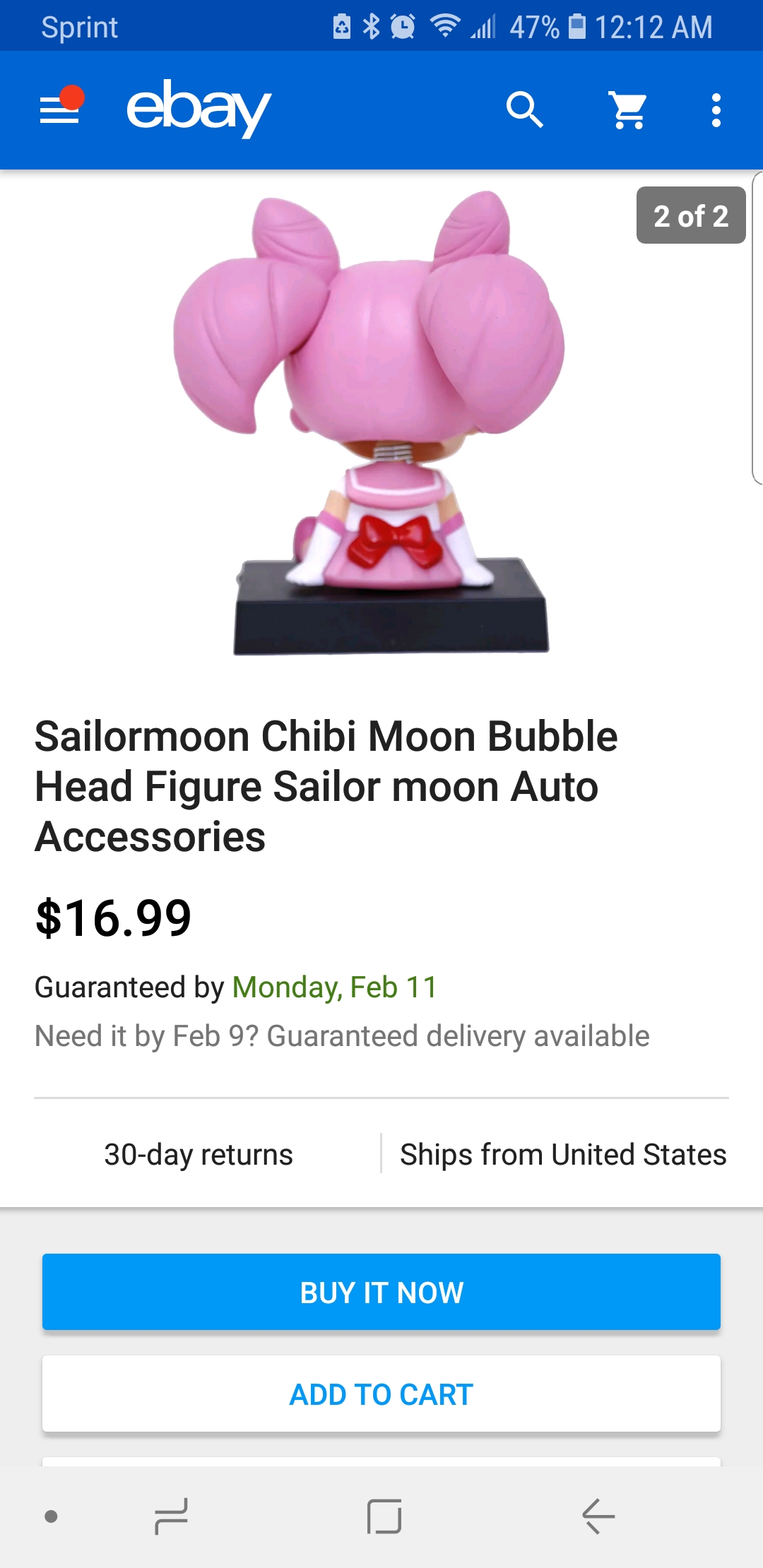Tap the 2 of 2 image counter
The width and height of the screenshot is (763, 1568).
pyautogui.click(x=691, y=215)
